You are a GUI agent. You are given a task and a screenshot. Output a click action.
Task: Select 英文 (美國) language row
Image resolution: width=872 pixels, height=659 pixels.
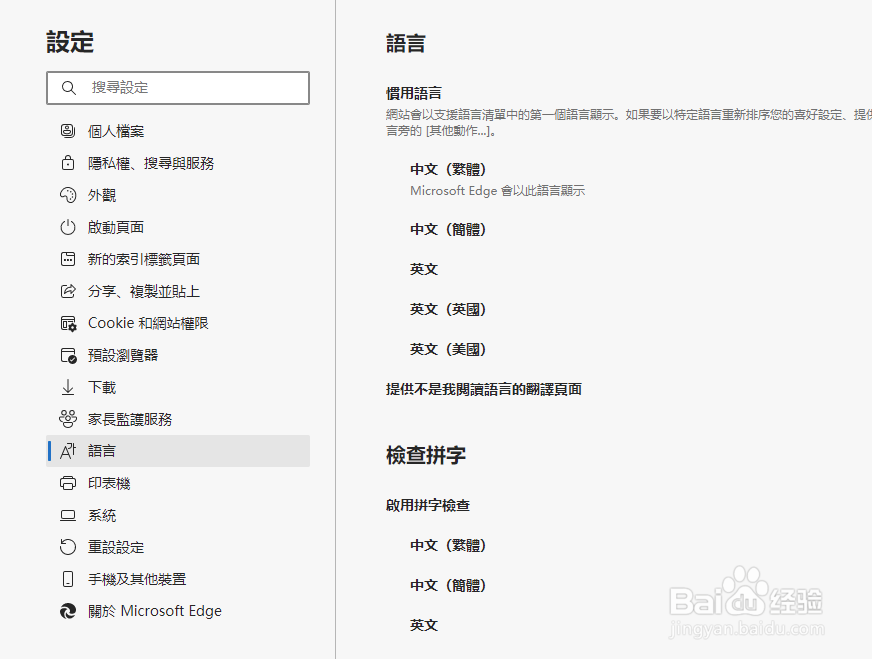(x=448, y=349)
